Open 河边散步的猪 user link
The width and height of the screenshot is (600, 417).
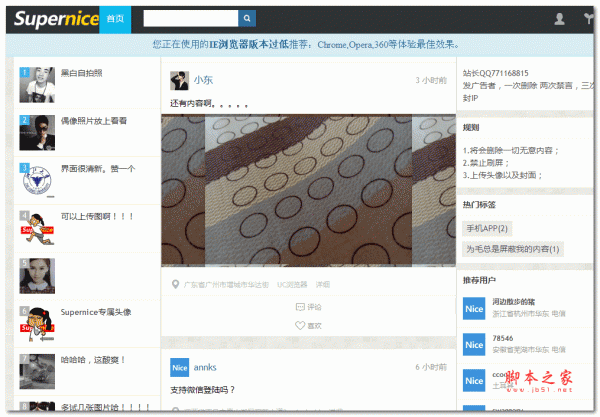pyautogui.click(x=514, y=302)
